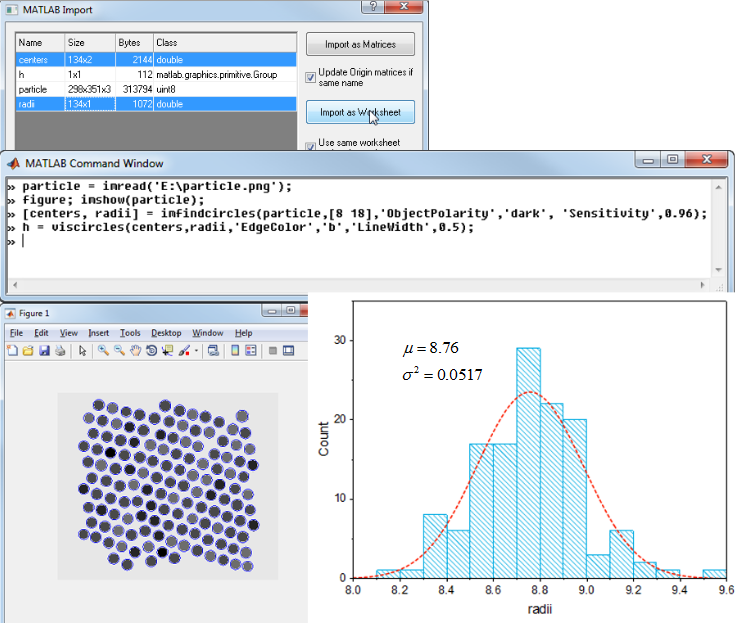Click the Name column header
753x623 pixels.
tap(40, 44)
